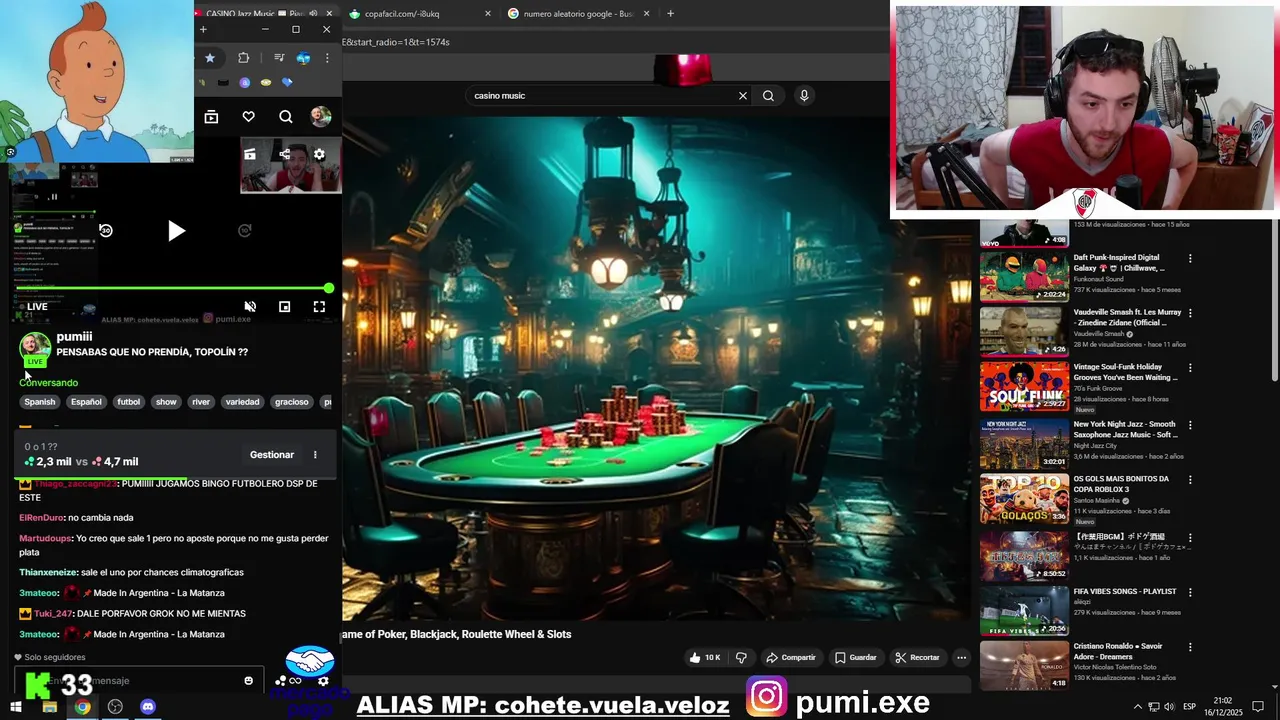Open OBS Studio from the taskbar
The width and height of the screenshot is (1280, 720).
pos(115,707)
